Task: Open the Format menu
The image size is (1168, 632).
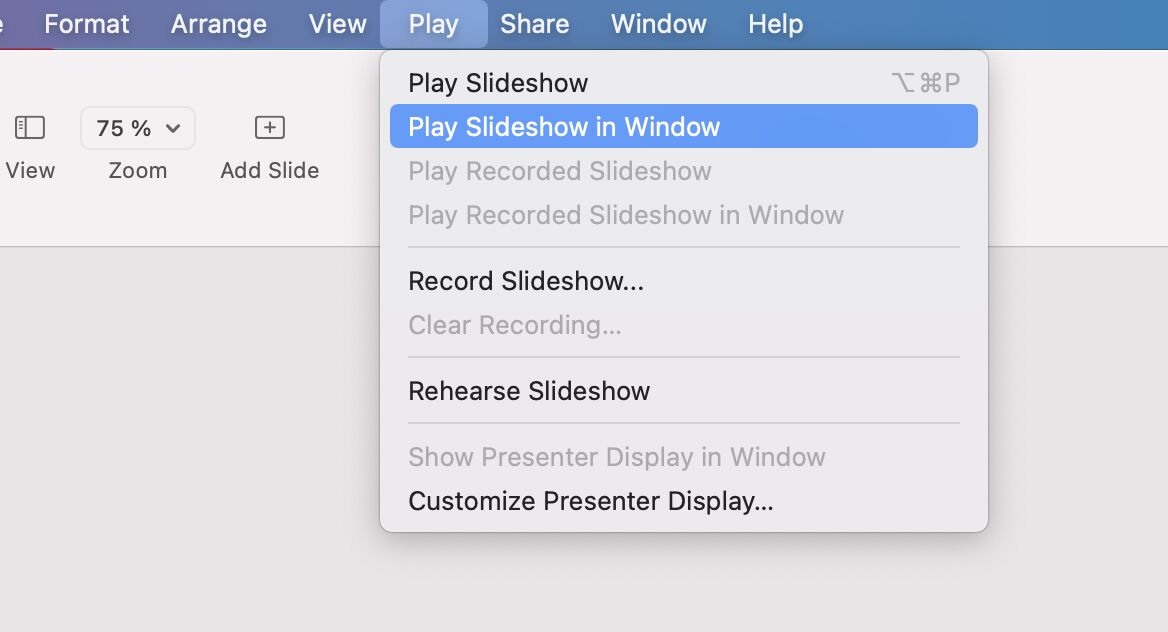Action: (87, 24)
